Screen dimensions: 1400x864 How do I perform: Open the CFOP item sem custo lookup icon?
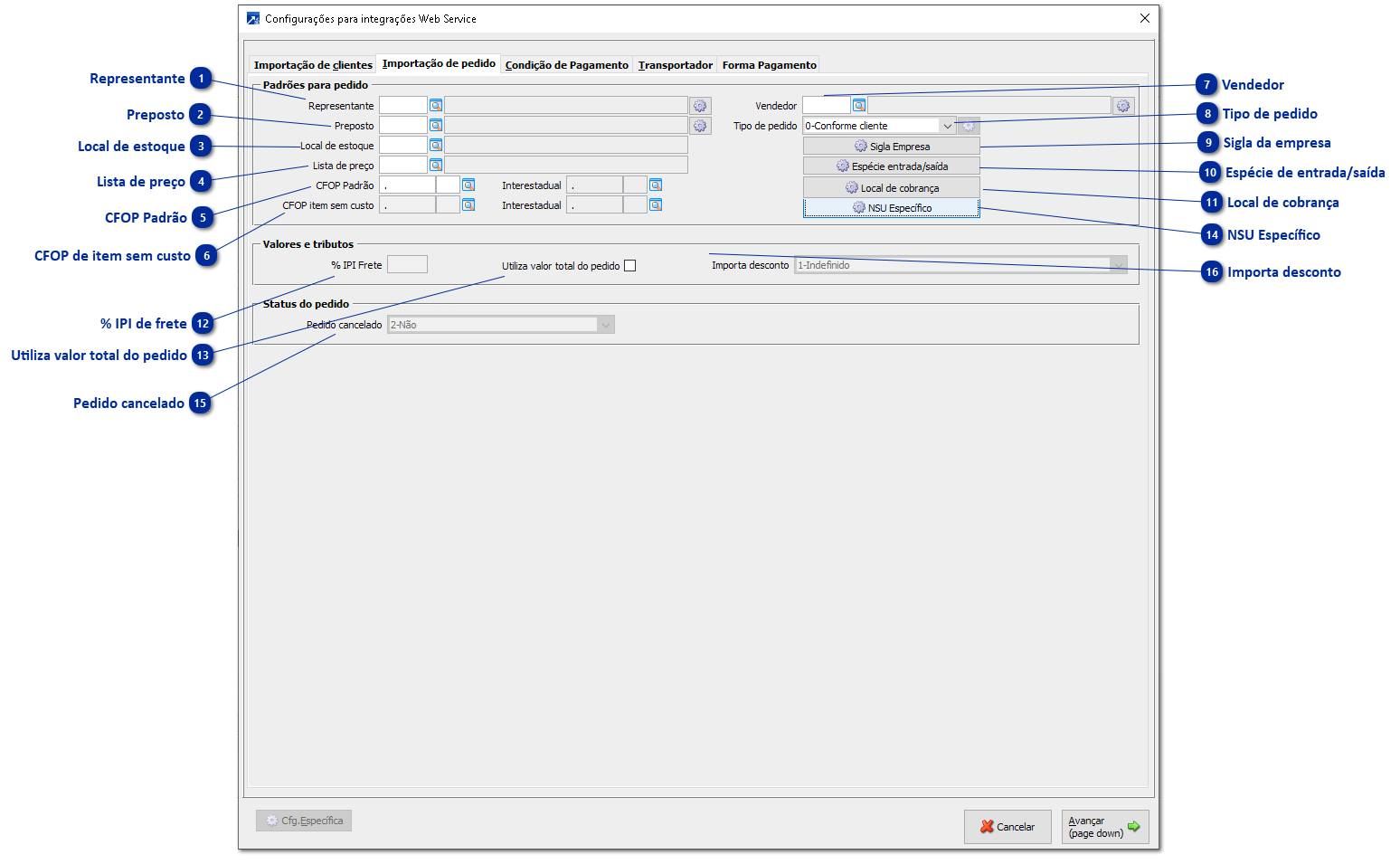click(x=468, y=205)
